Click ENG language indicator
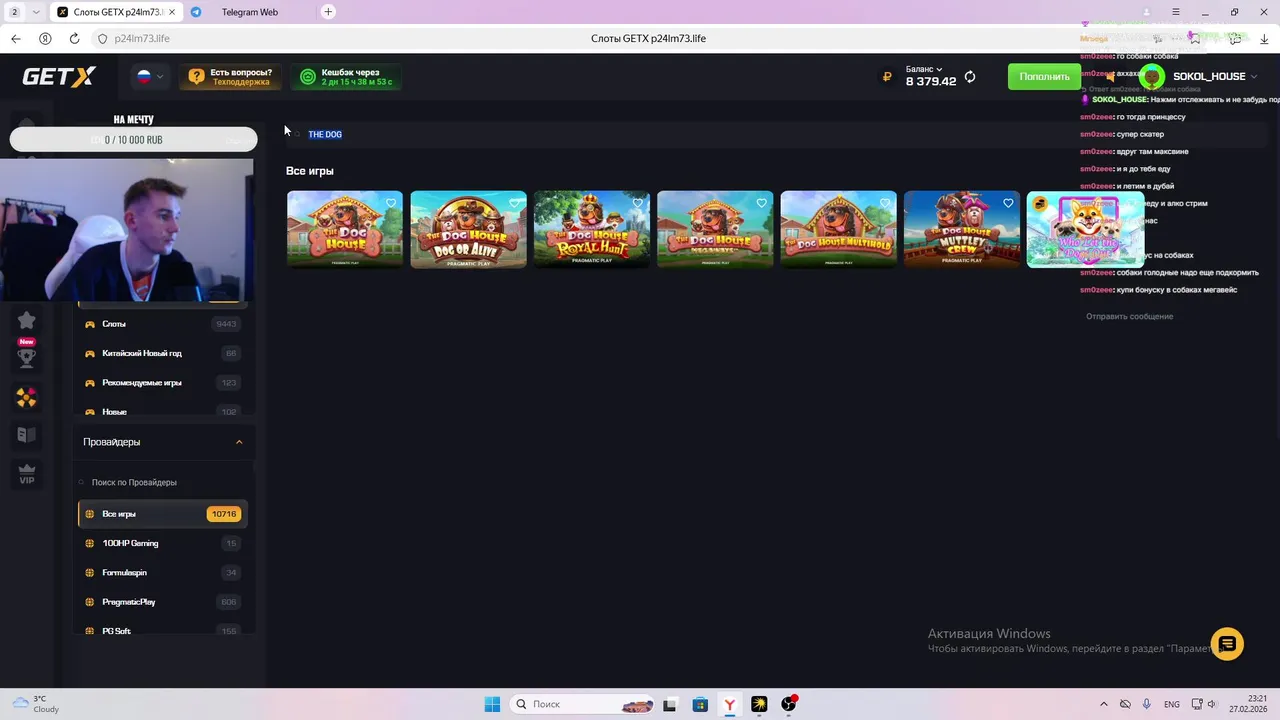 (1171, 704)
